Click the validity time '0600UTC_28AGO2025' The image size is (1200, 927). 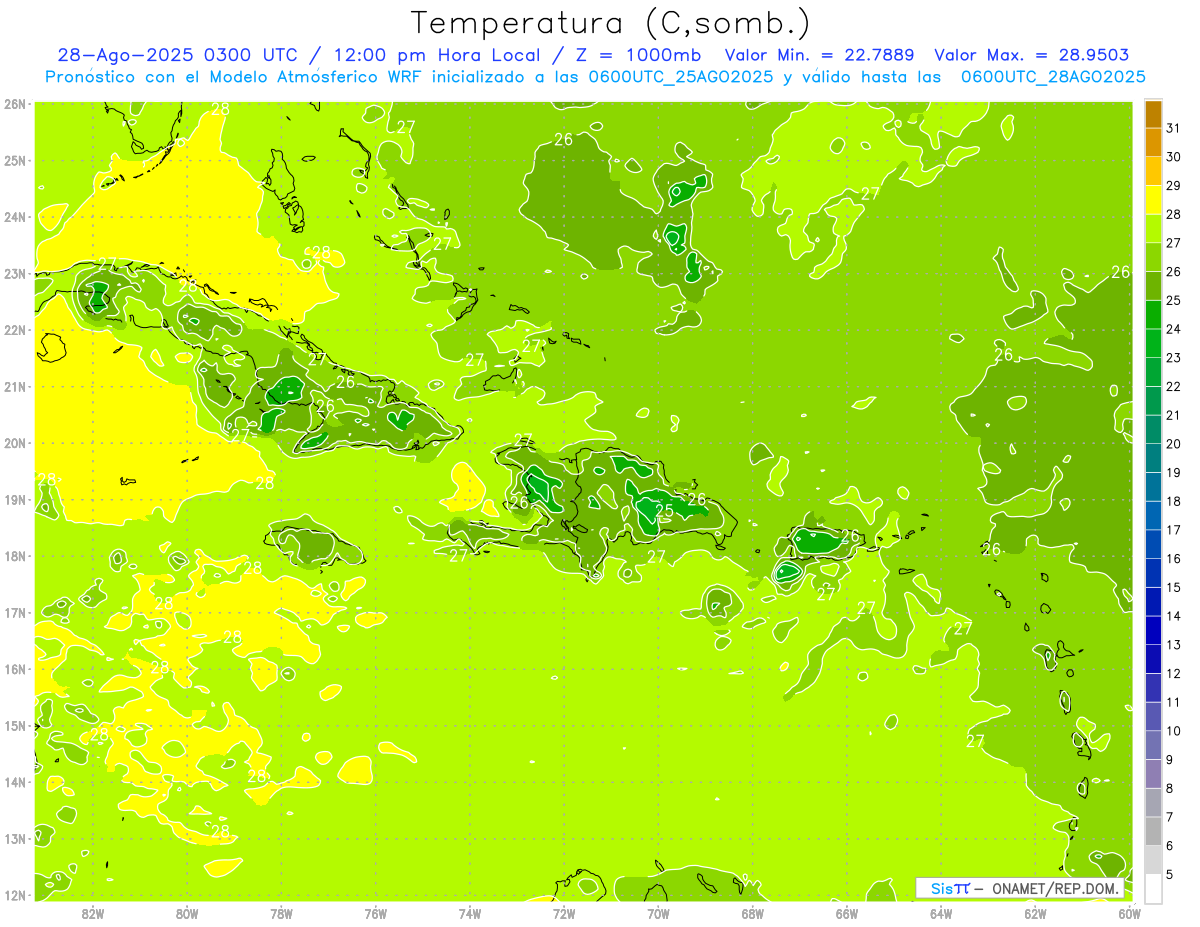[1053, 76]
